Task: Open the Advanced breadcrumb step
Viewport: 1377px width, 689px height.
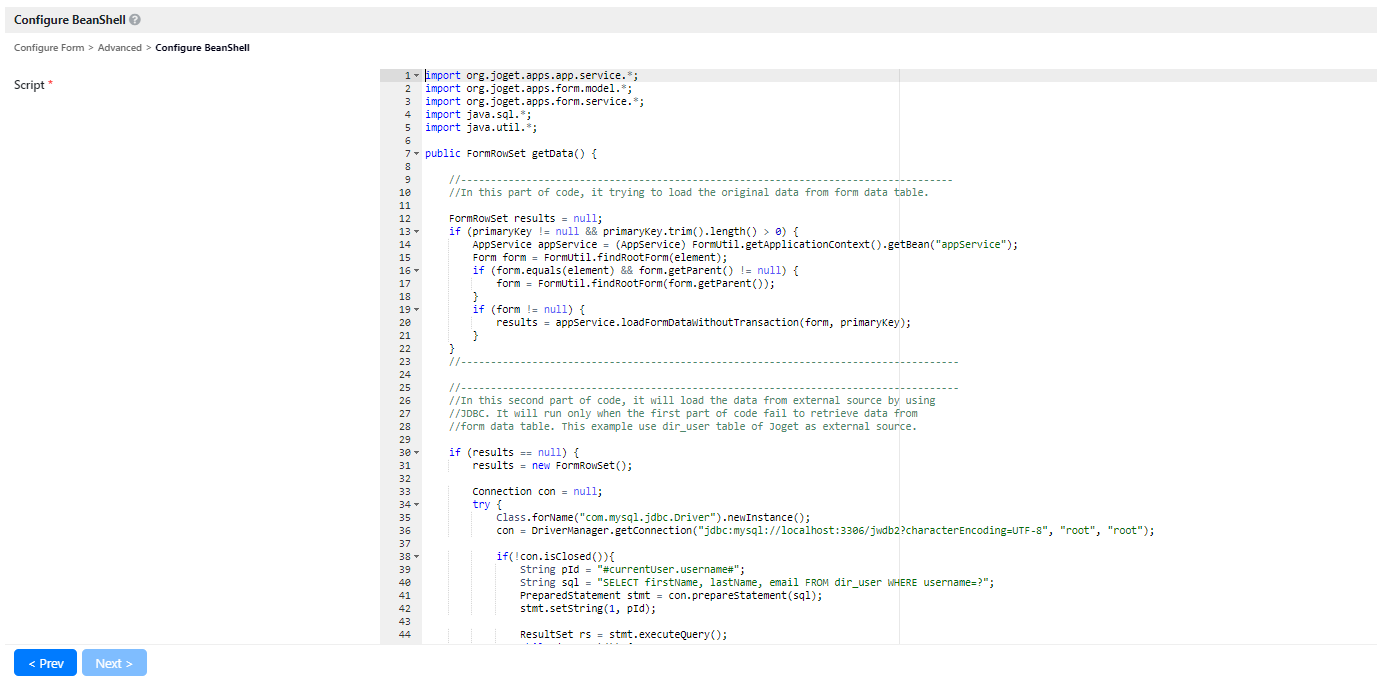Action: click(119, 48)
